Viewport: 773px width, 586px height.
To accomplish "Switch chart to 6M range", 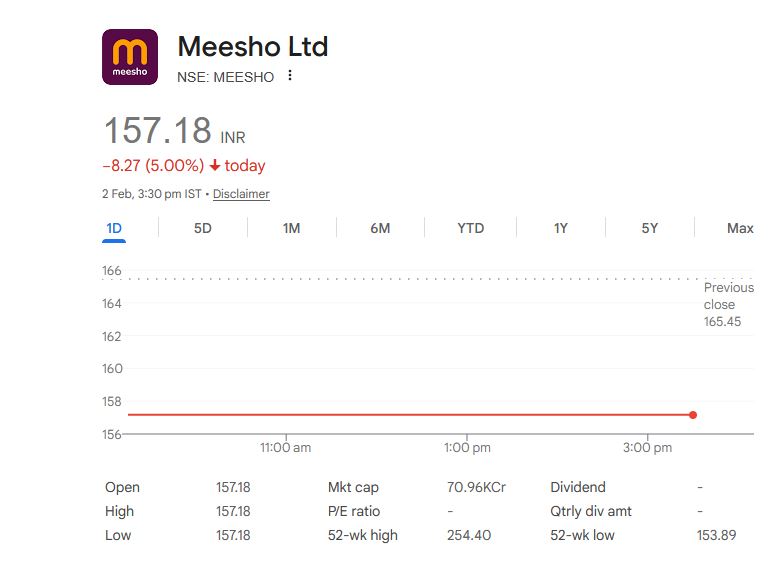I will point(380,229).
